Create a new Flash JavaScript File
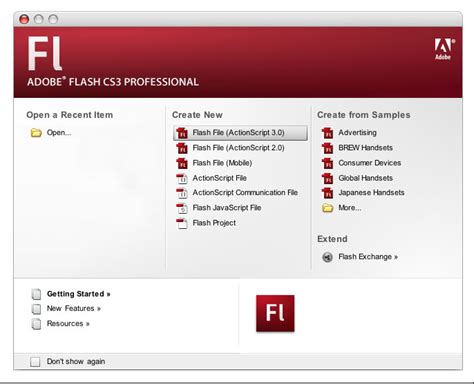Image resolution: width=474 pixels, height=384 pixels. coord(227,208)
